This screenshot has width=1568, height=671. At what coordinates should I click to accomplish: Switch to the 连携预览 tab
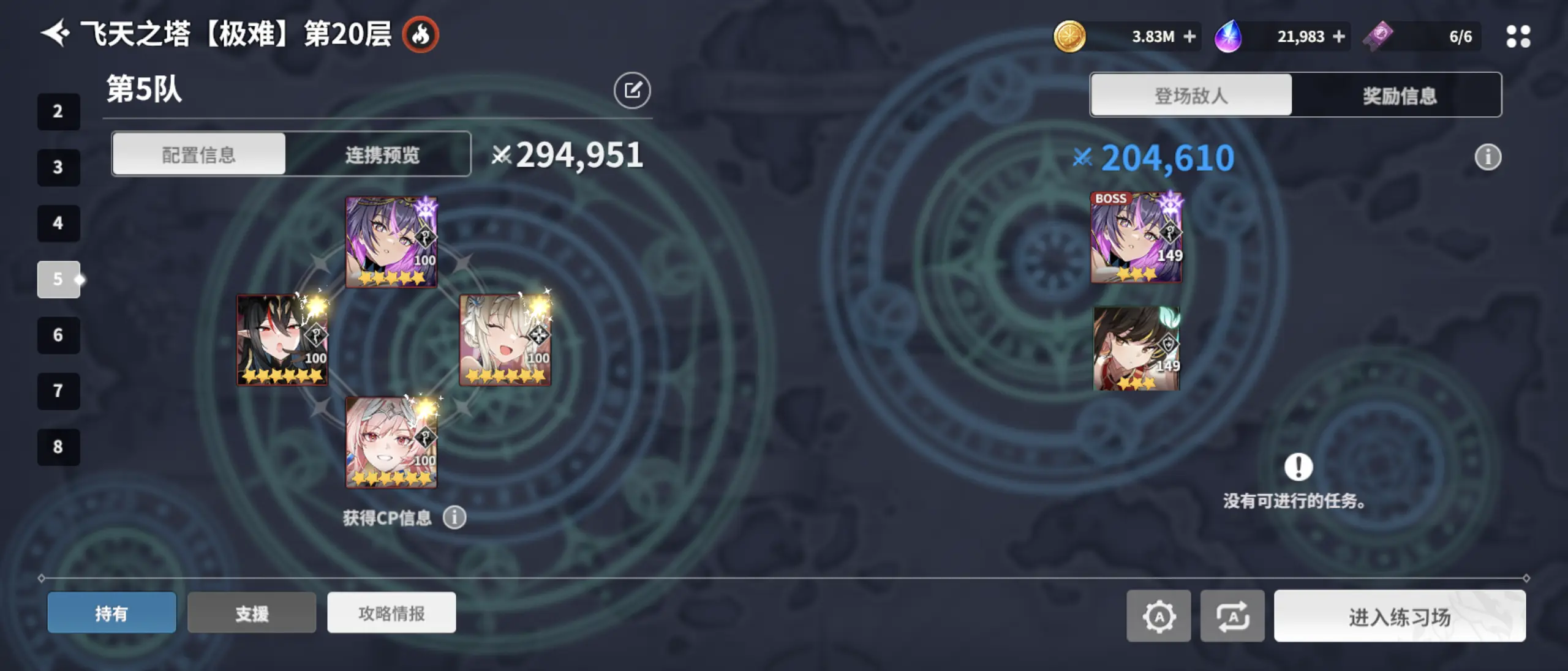coord(382,155)
